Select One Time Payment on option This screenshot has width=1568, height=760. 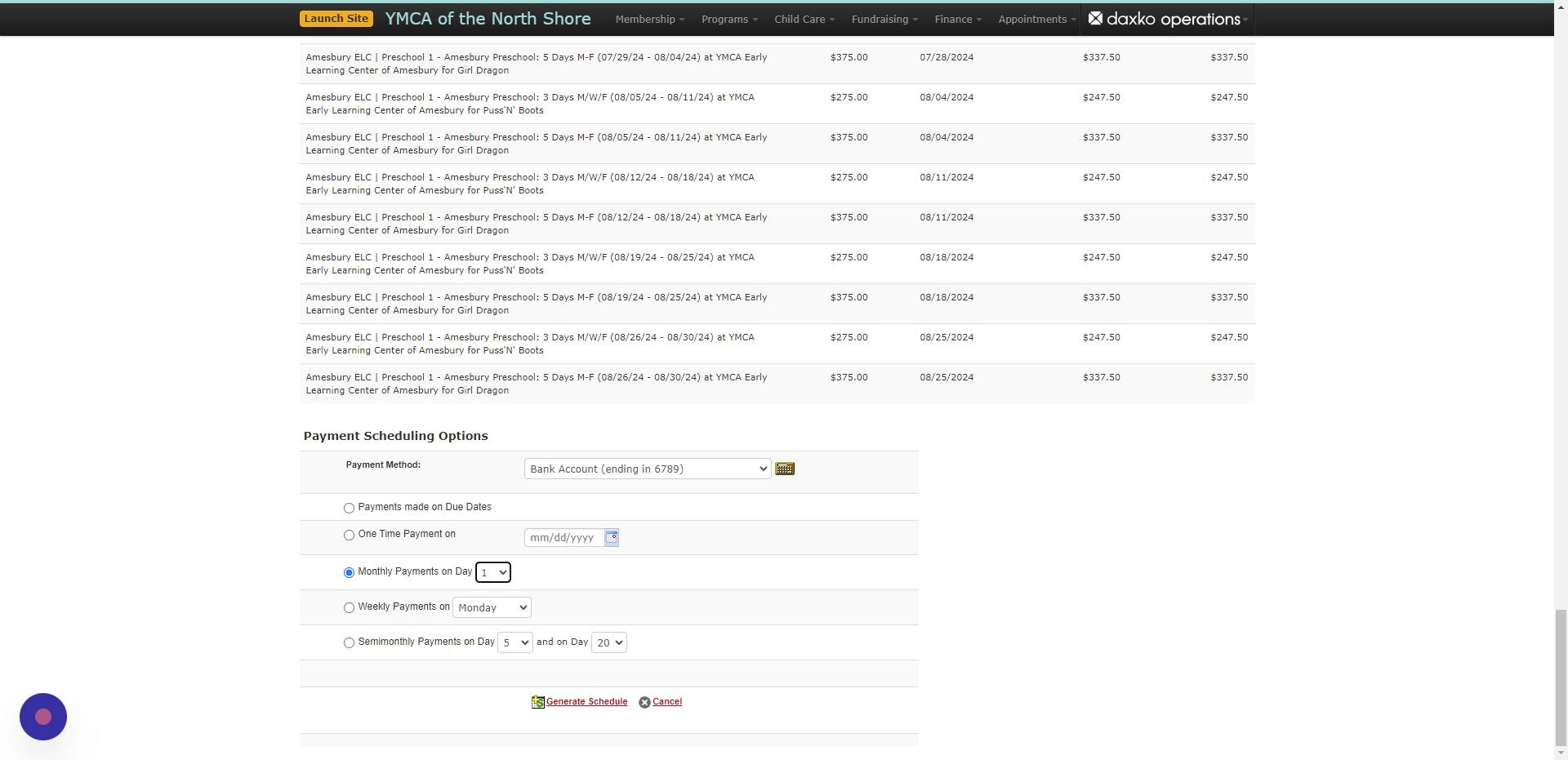pyautogui.click(x=349, y=535)
